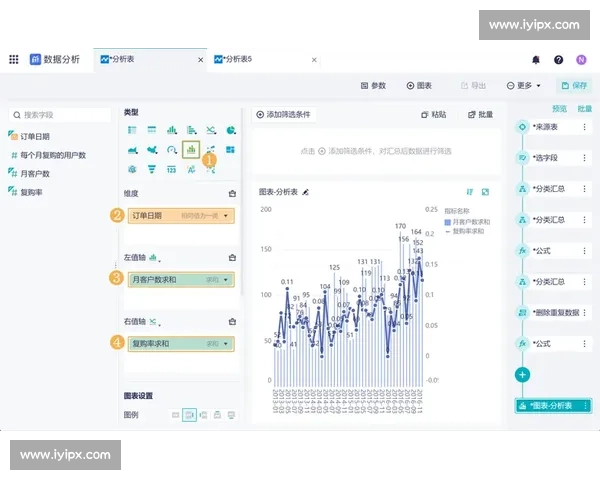Open the apps grid launcher
The height and width of the screenshot is (480, 600).
click(x=14, y=59)
